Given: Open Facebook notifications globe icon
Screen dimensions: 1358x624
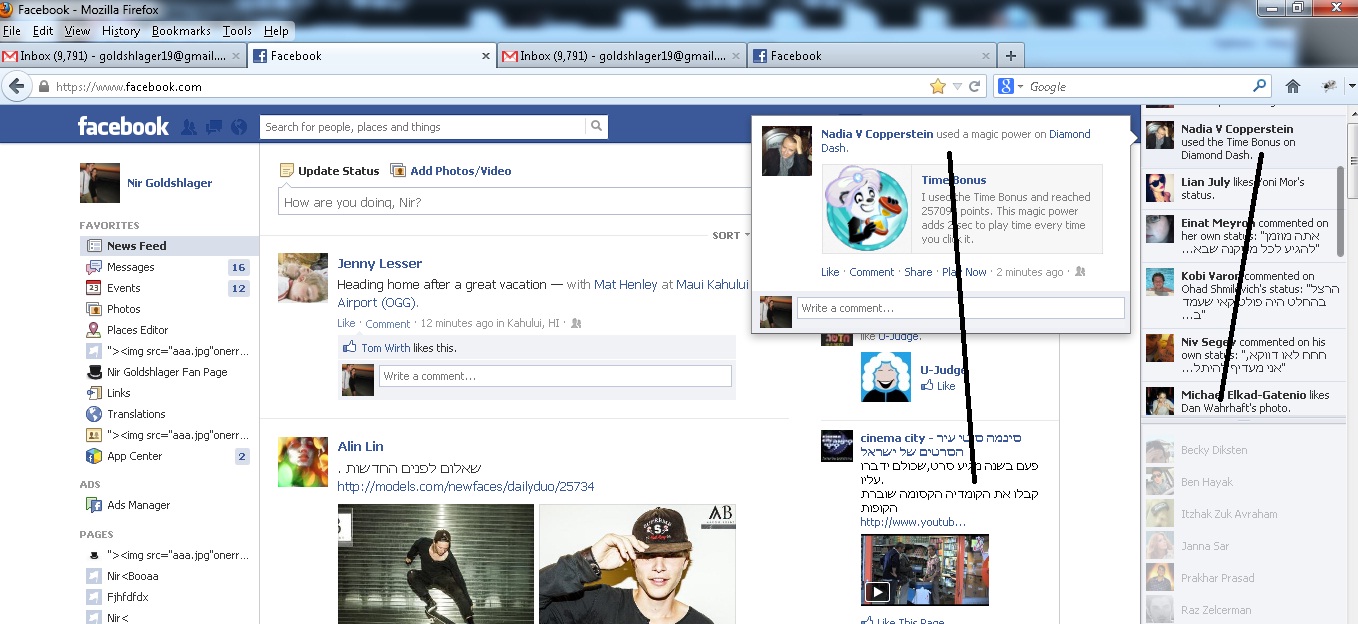Looking at the screenshot, I should pos(238,127).
